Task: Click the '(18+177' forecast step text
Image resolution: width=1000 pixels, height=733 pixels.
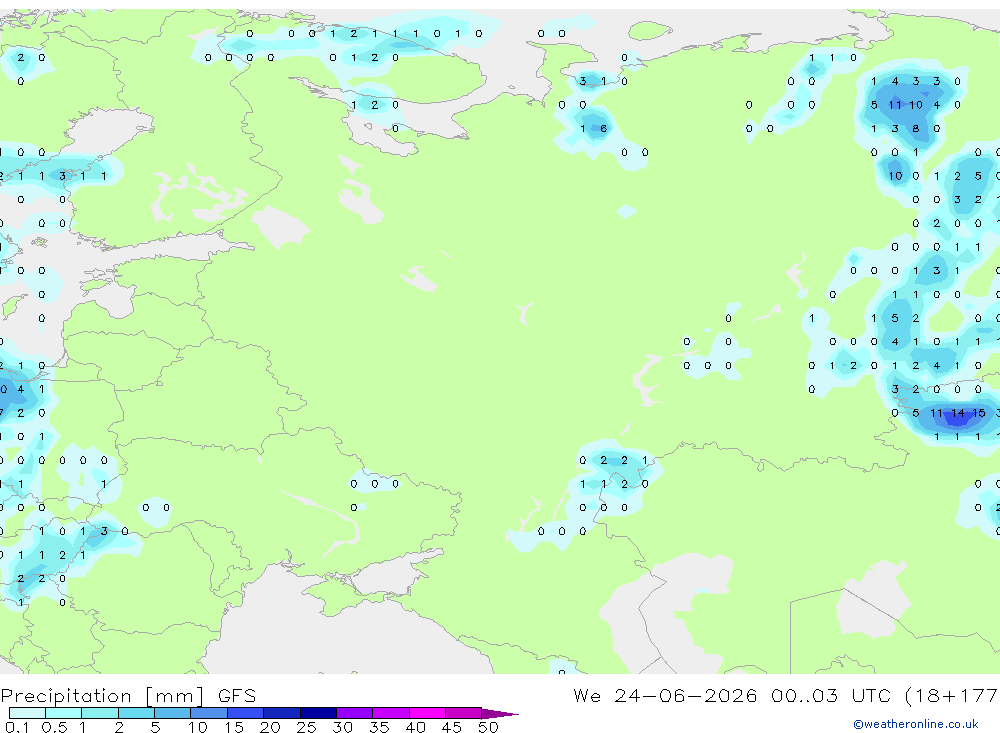Action: [x=952, y=696]
